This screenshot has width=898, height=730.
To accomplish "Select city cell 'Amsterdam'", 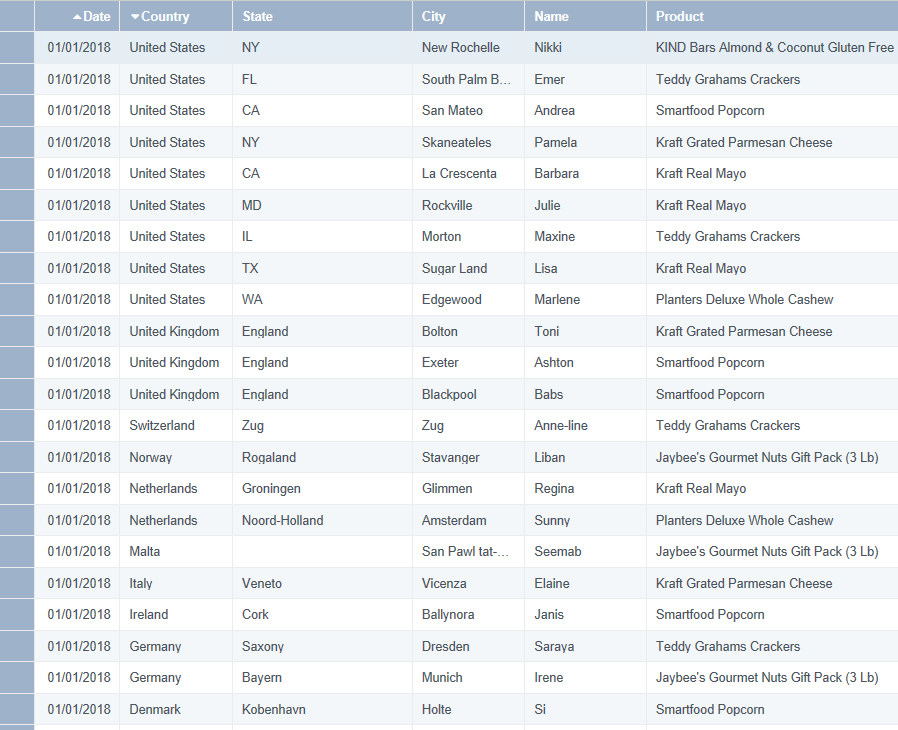I will click(x=468, y=520).
